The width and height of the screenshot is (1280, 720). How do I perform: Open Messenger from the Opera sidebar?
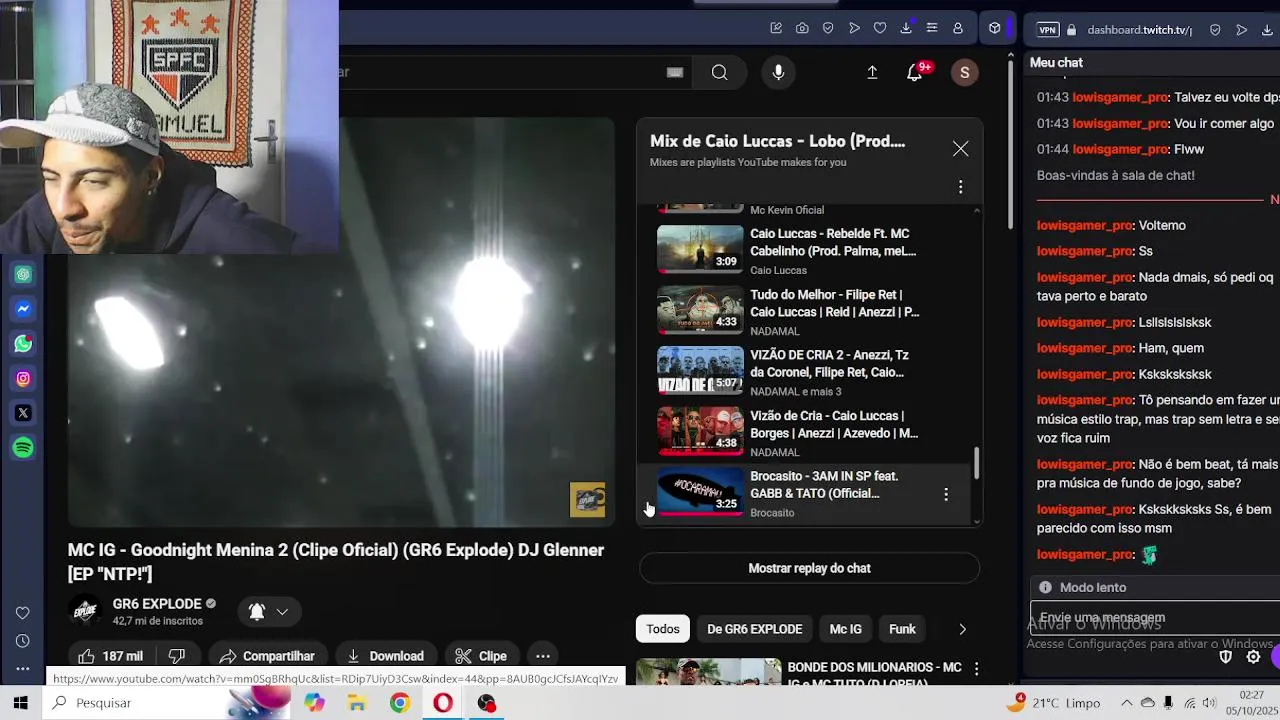tap(23, 309)
